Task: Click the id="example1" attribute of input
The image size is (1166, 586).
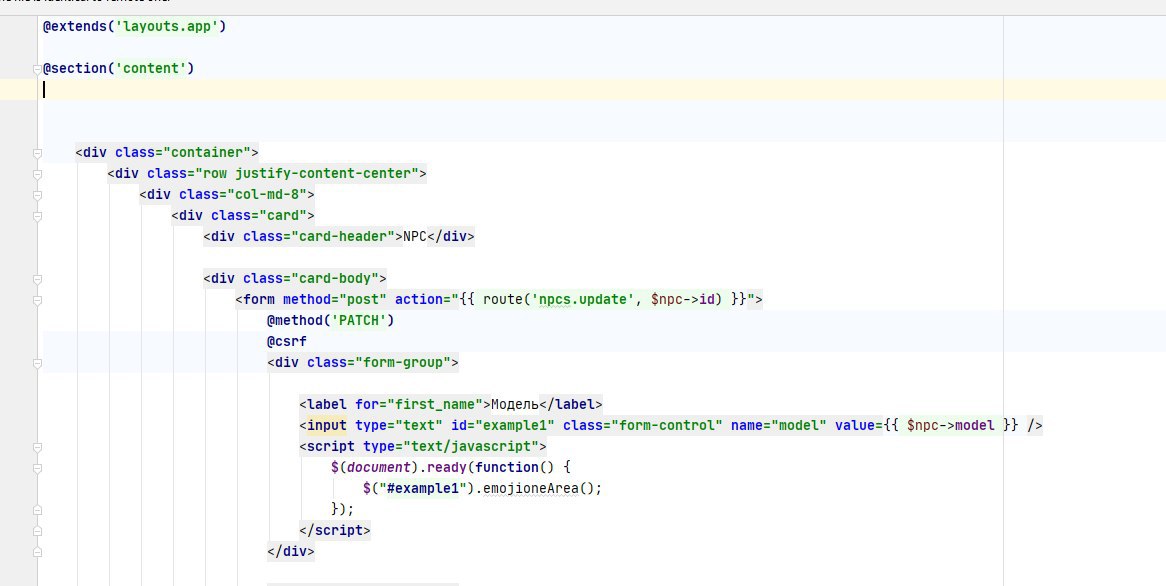Action: [x=503, y=425]
